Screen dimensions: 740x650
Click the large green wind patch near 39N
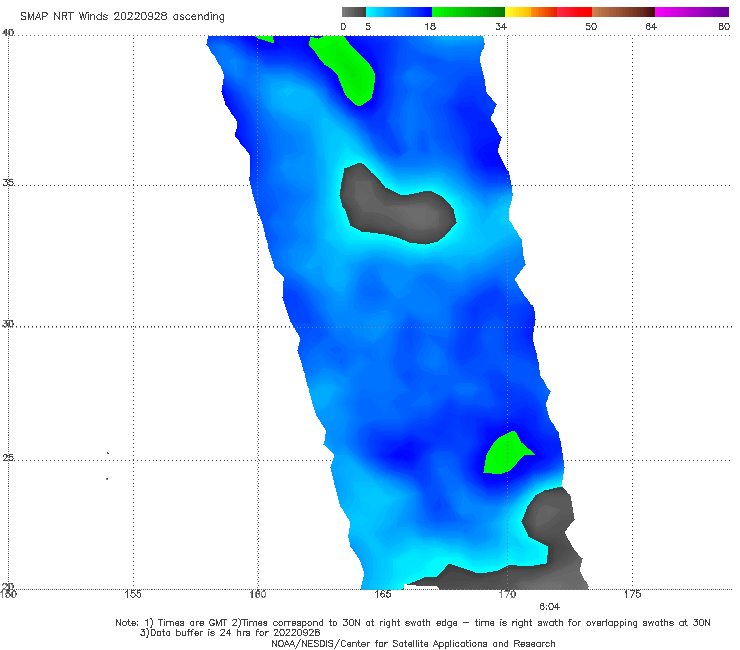point(347,68)
